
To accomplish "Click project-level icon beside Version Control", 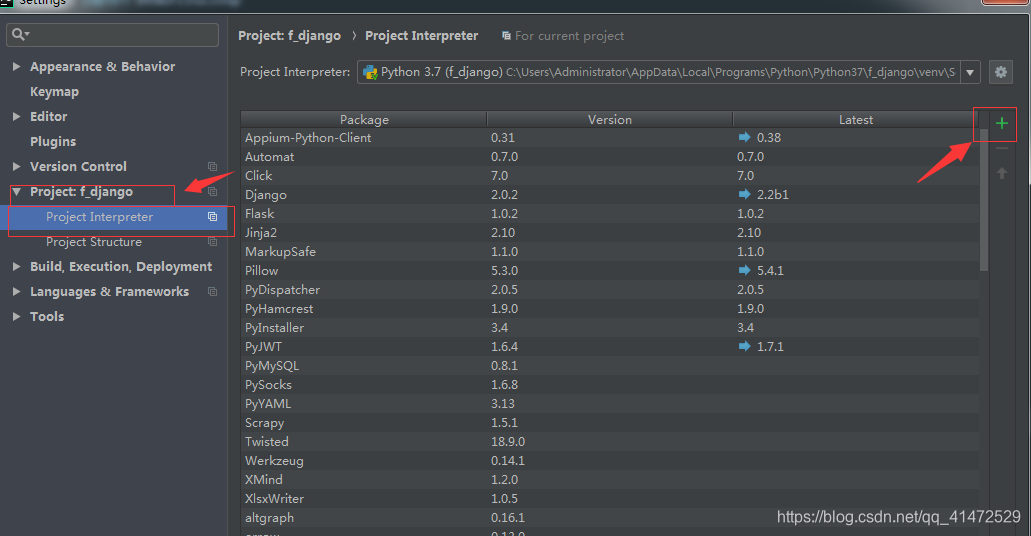I will (x=212, y=166).
